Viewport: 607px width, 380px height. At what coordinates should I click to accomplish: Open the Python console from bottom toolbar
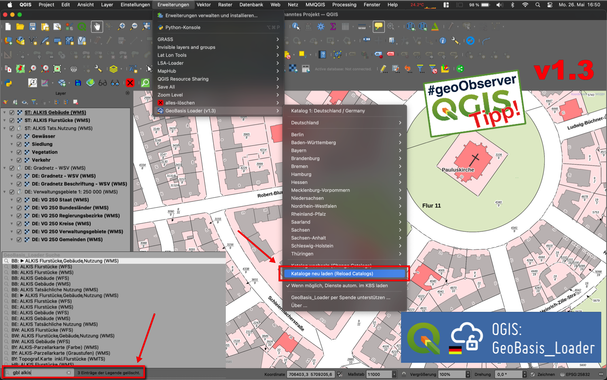[9, 83]
